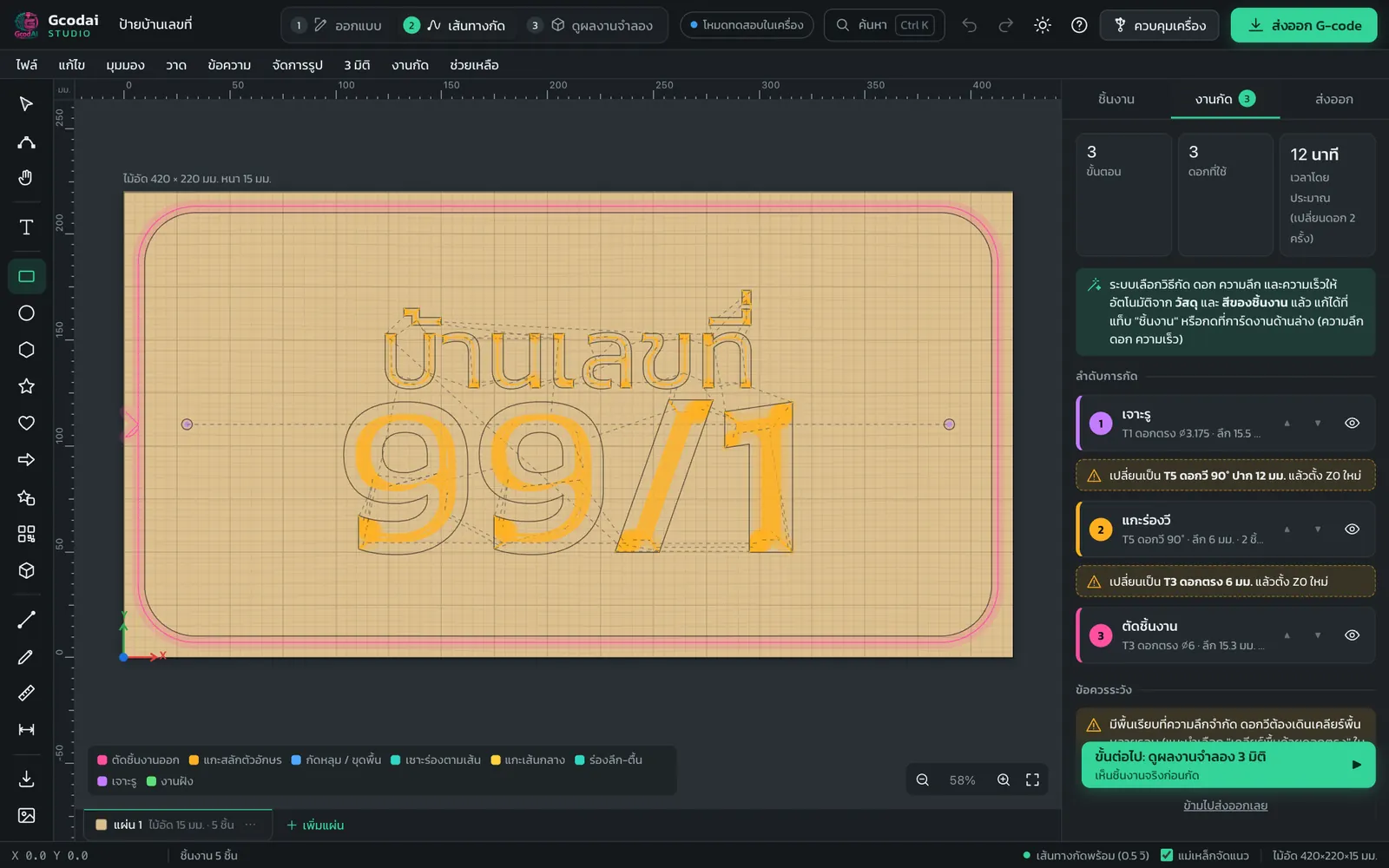Screen dimensions: 1389x868
Task: Toggle the light/dark theme sun icon
Action: [1043, 25]
